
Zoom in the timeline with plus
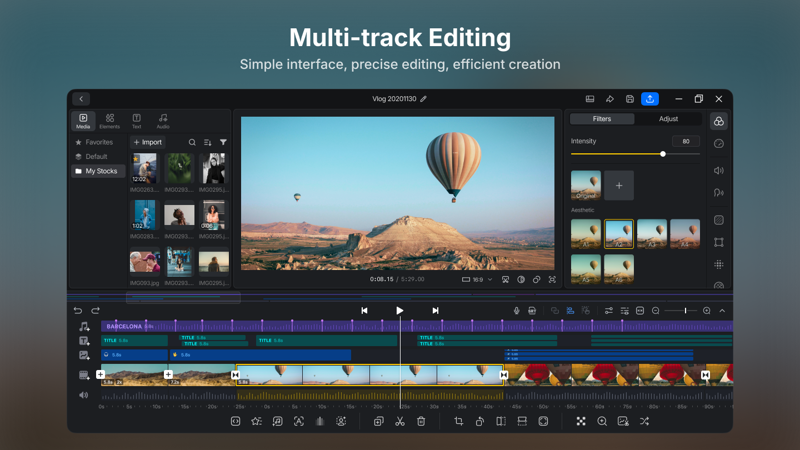tap(707, 311)
